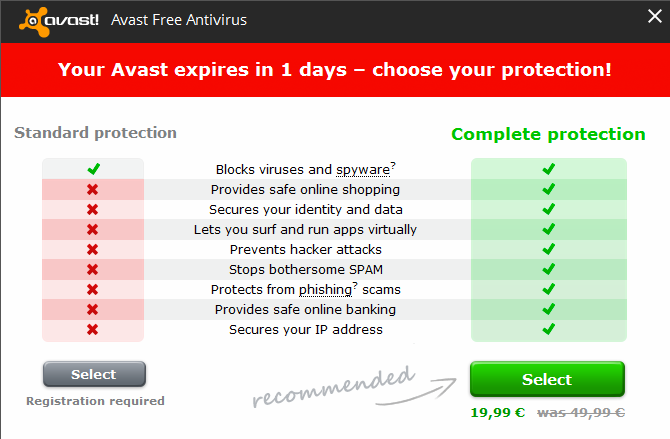Viewport: 670px width, 439px height.
Task: Close the Avast Free Antivirus dialog
Action: pyautogui.click(x=654, y=16)
